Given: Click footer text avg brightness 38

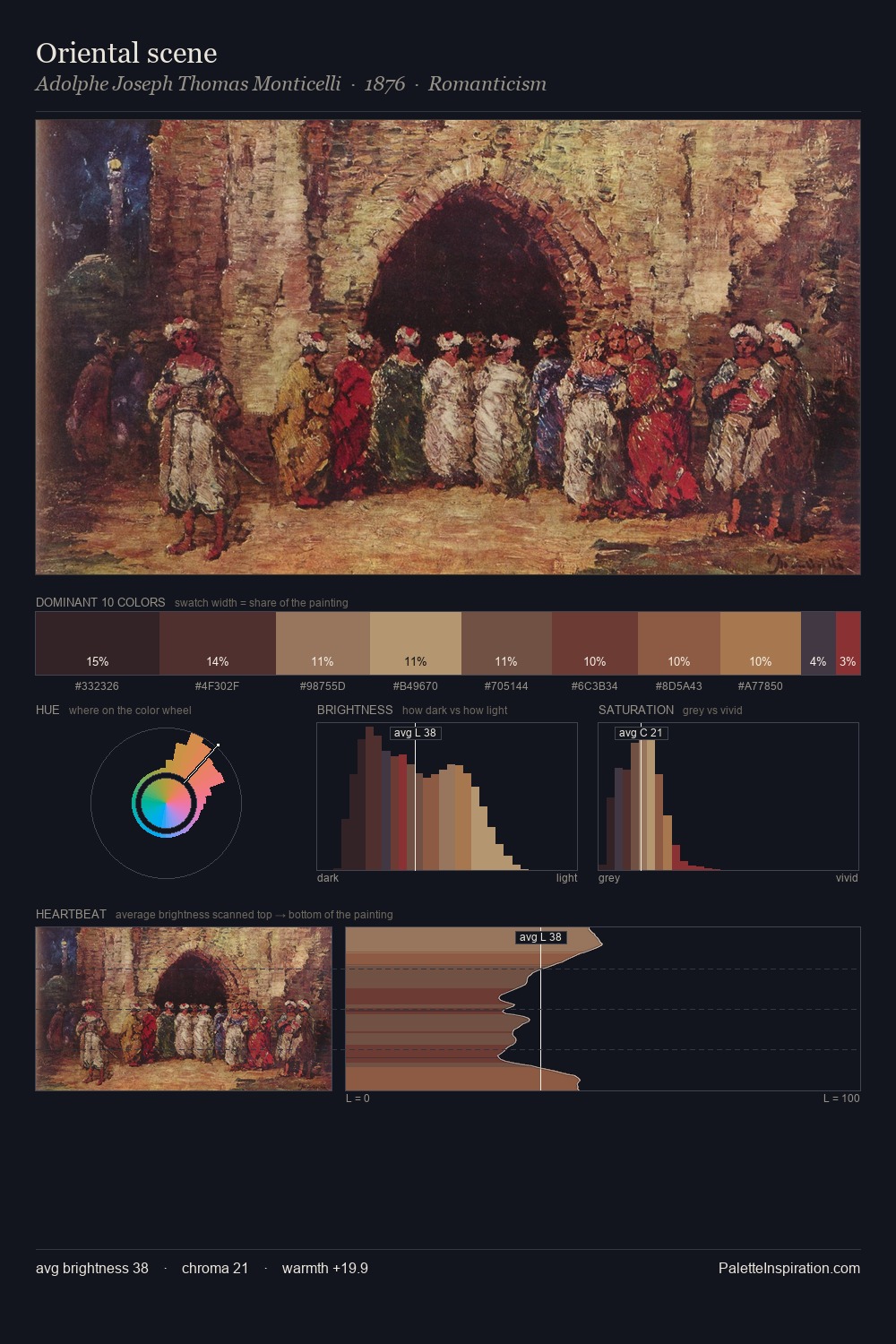Looking at the screenshot, I should [x=92, y=1268].
